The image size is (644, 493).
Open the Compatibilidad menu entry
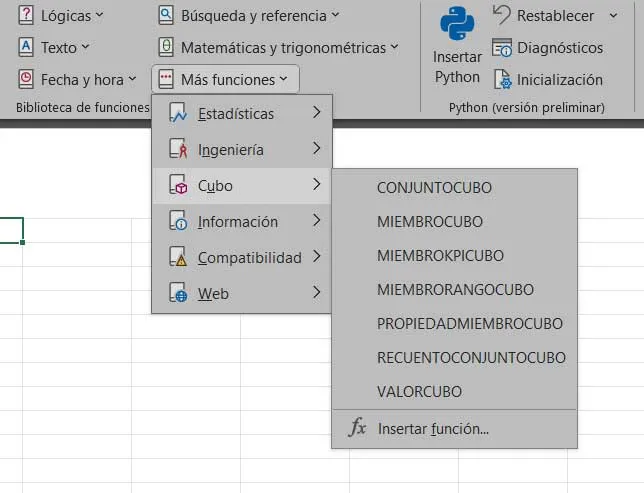point(242,257)
